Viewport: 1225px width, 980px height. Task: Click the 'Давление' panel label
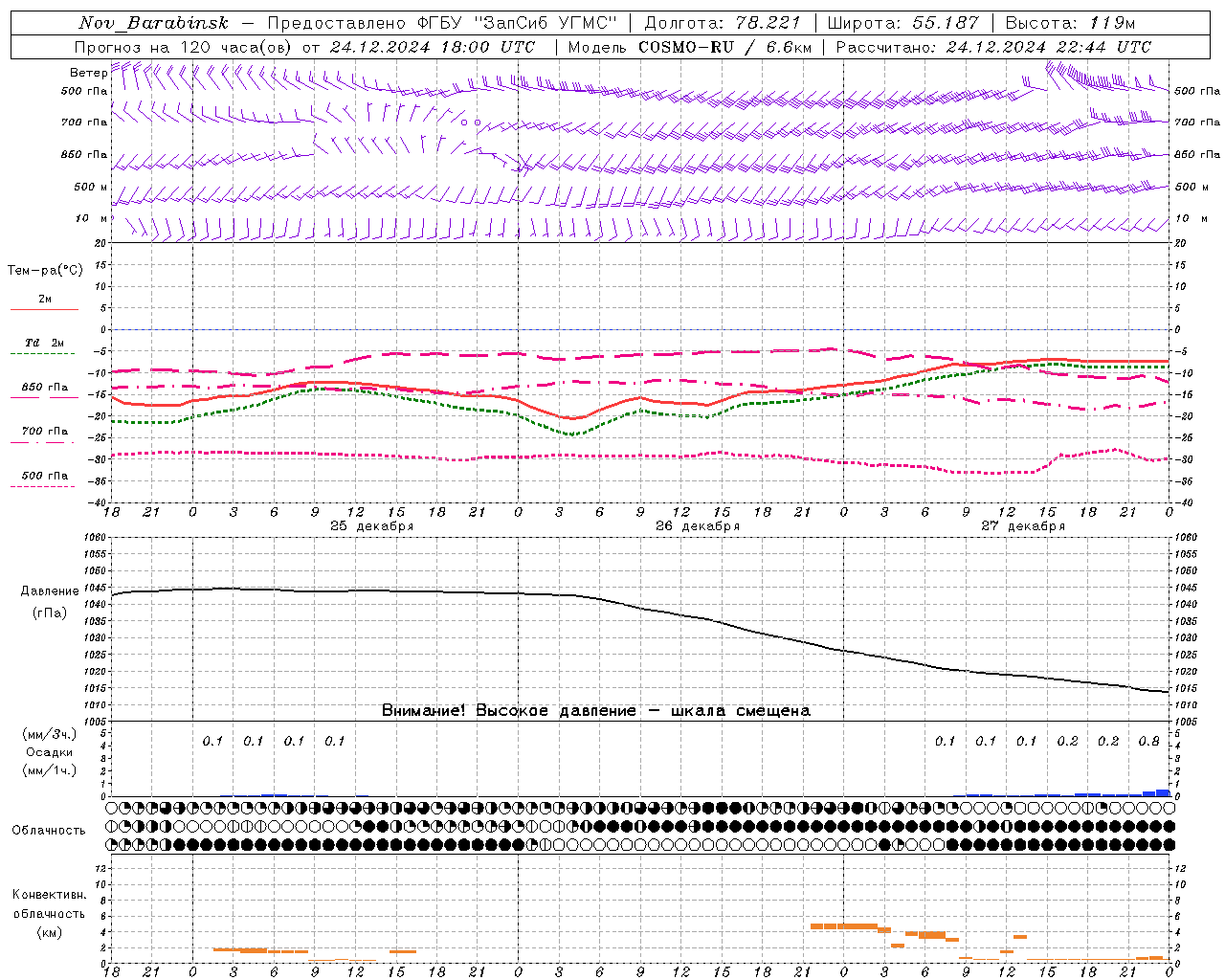[x=50, y=591]
